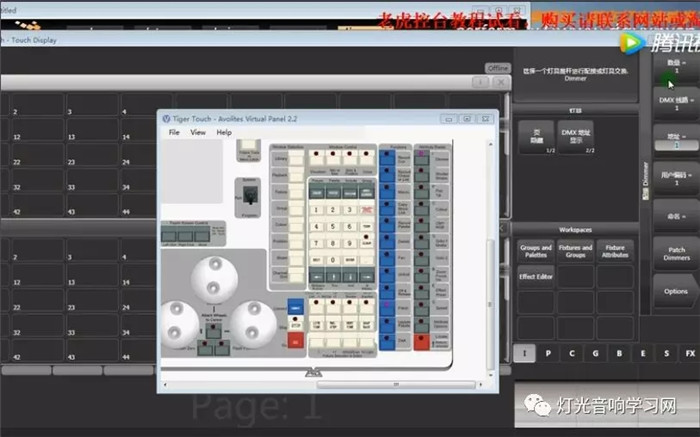Select the Dimmer attribute bank button
The height and width of the screenshot is (437, 700).
pyautogui.click(x=421, y=158)
